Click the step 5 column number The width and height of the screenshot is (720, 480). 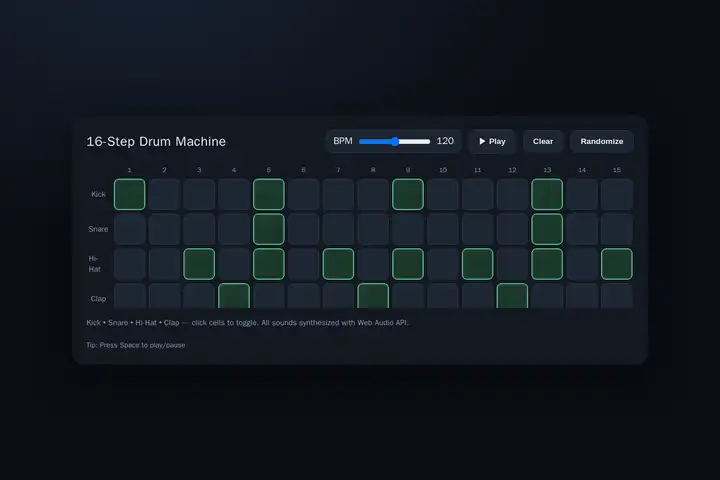point(269,170)
